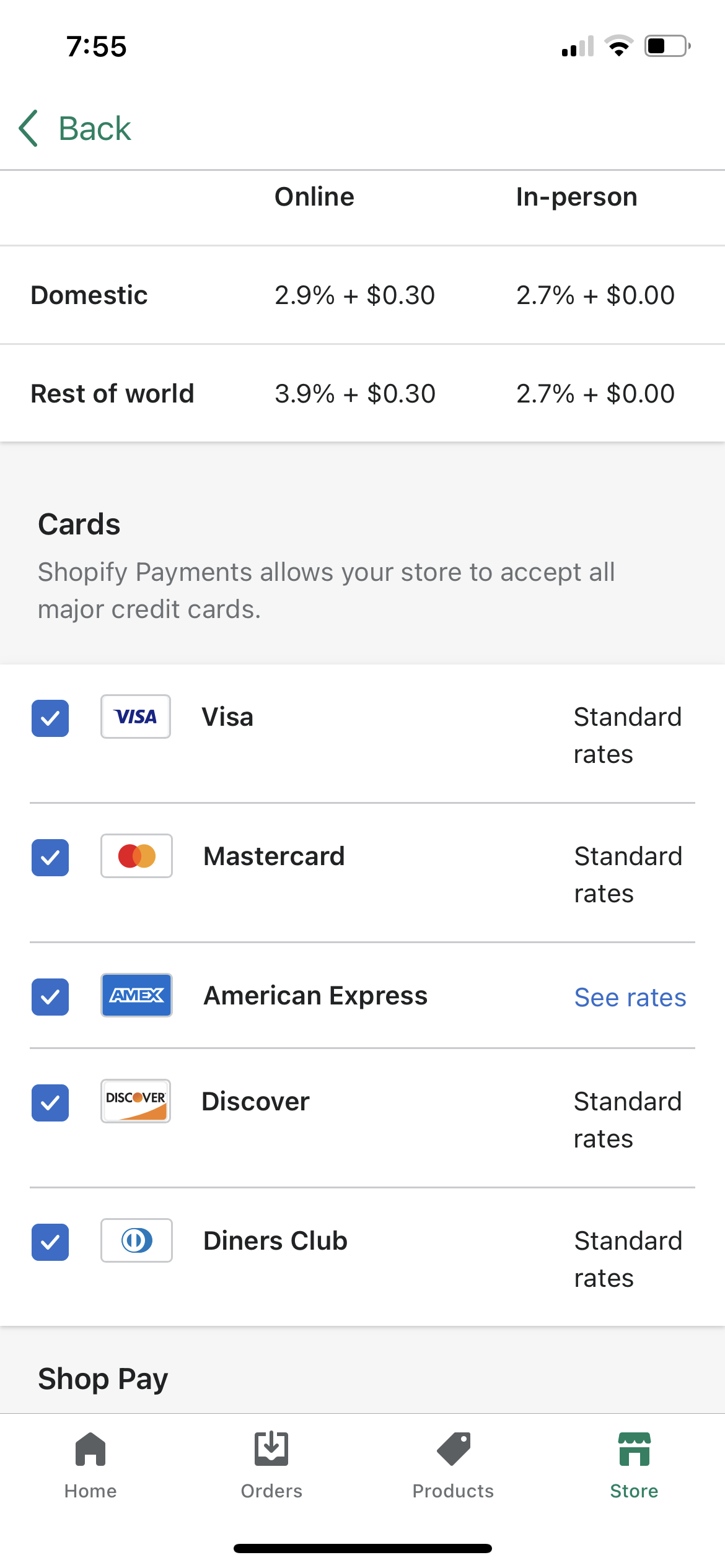
Task: Tap the battery status icon
Action: [x=667, y=46]
